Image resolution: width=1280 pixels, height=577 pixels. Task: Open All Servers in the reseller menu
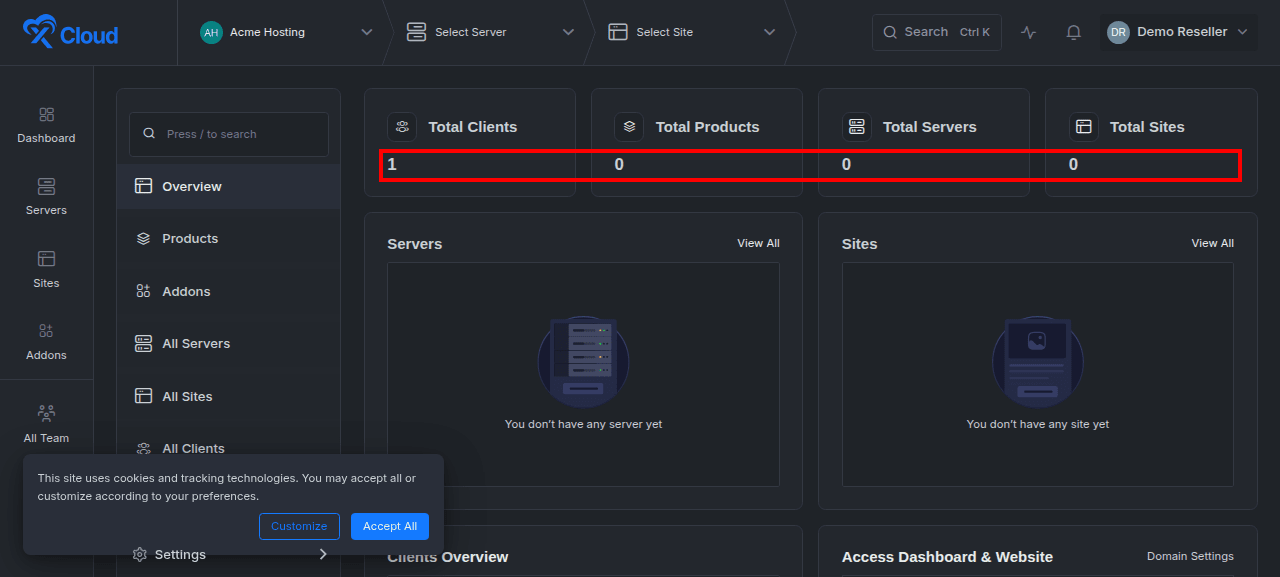click(228, 343)
